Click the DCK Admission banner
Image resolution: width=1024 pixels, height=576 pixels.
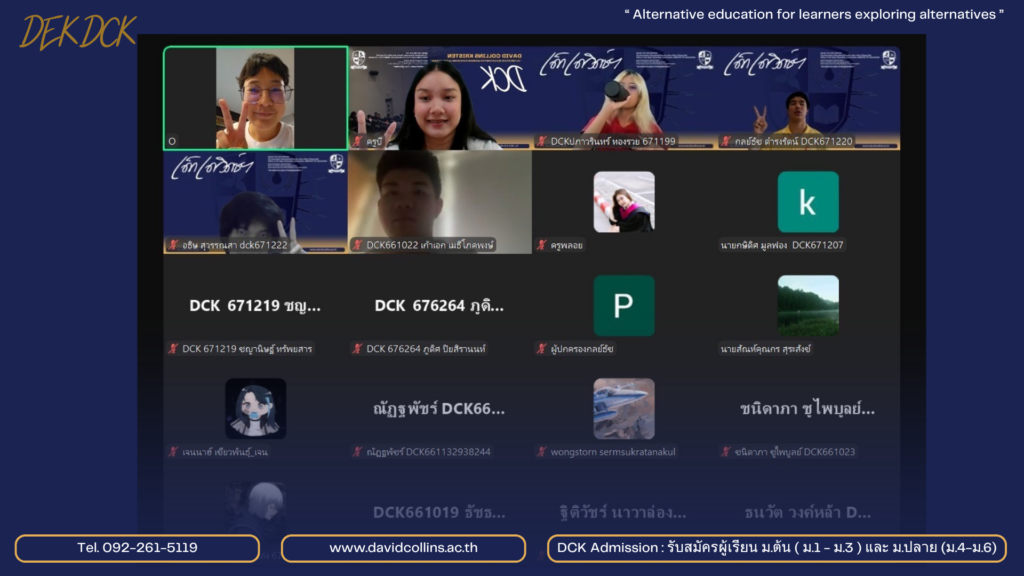(776, 548)
